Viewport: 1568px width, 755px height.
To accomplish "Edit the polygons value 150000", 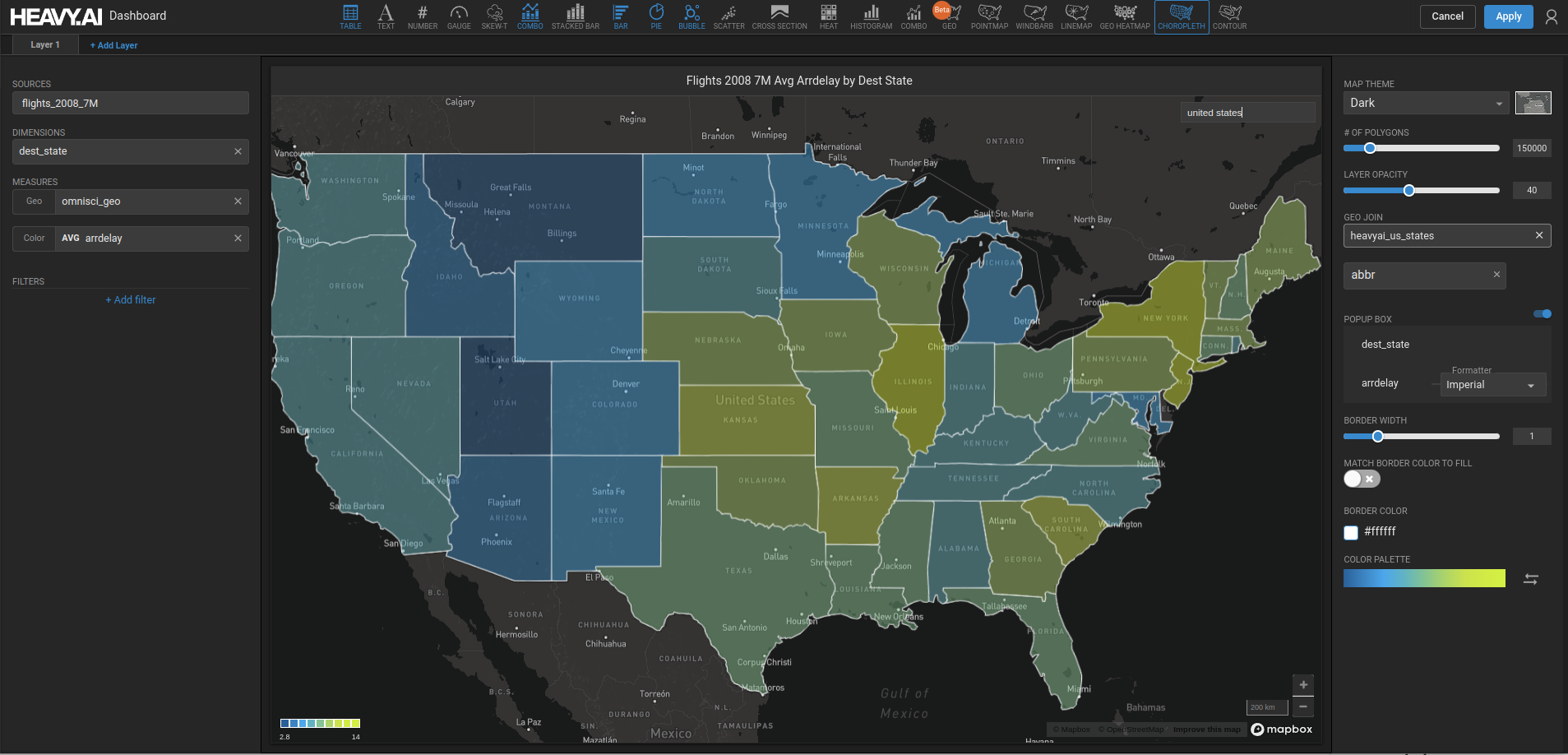I will (x=1531, y=148).
